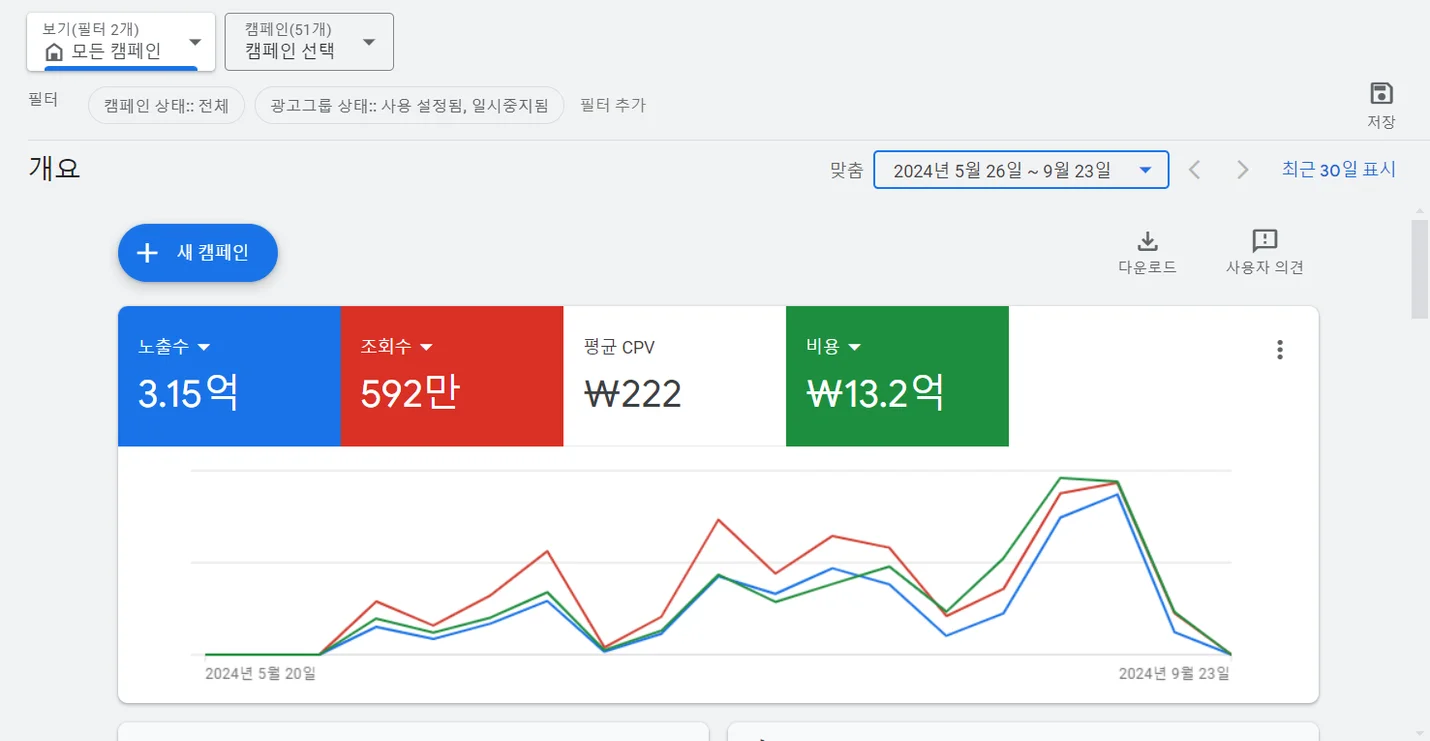The height and width of the screenshot is (741, 1430).
Task: Expand the 노출수 metric dropdown
Action: click(204, 347)
